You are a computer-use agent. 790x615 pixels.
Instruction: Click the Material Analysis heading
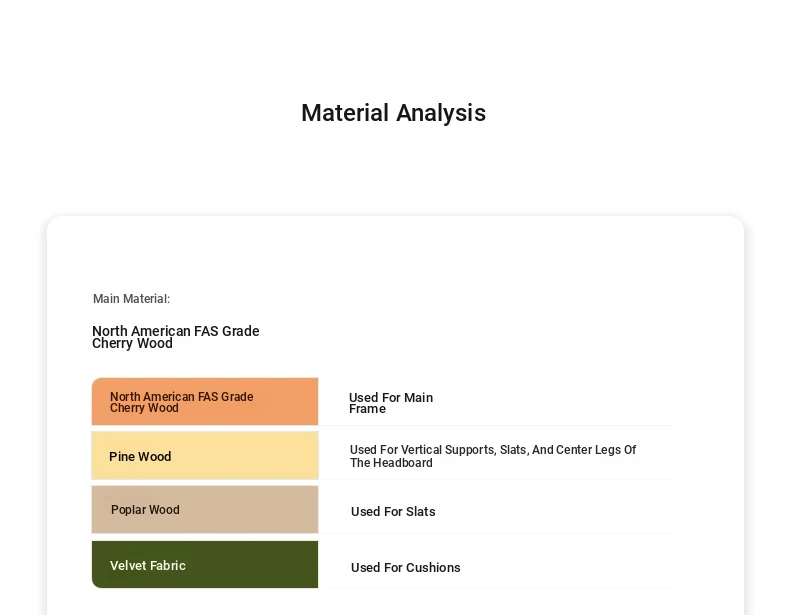(x=393, y=113)
